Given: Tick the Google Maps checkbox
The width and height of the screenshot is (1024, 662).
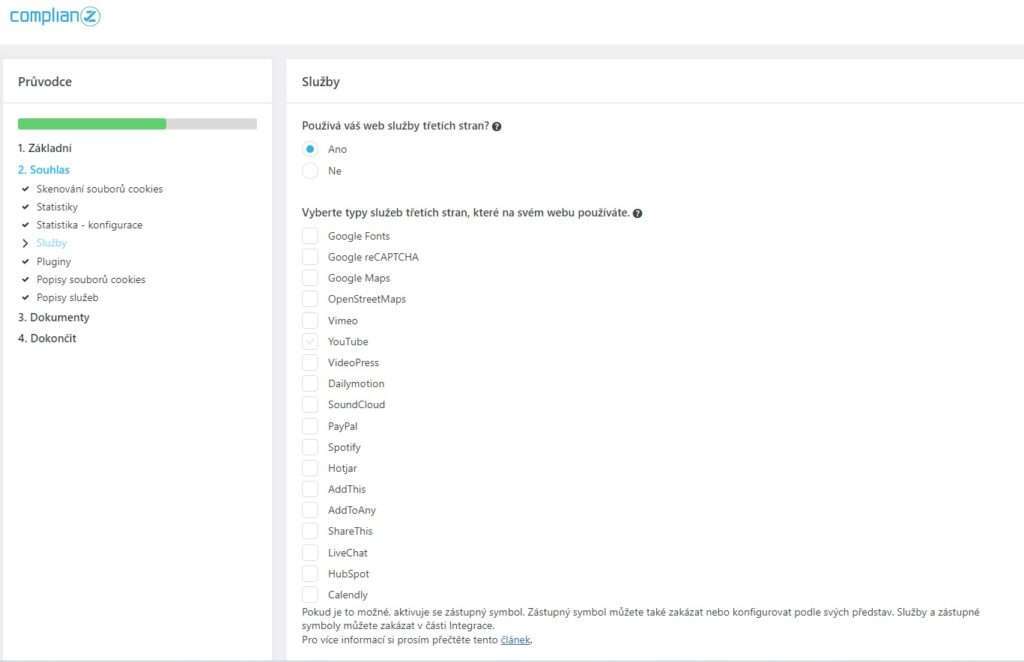Looking at the screenshot, I should (310, 277).
